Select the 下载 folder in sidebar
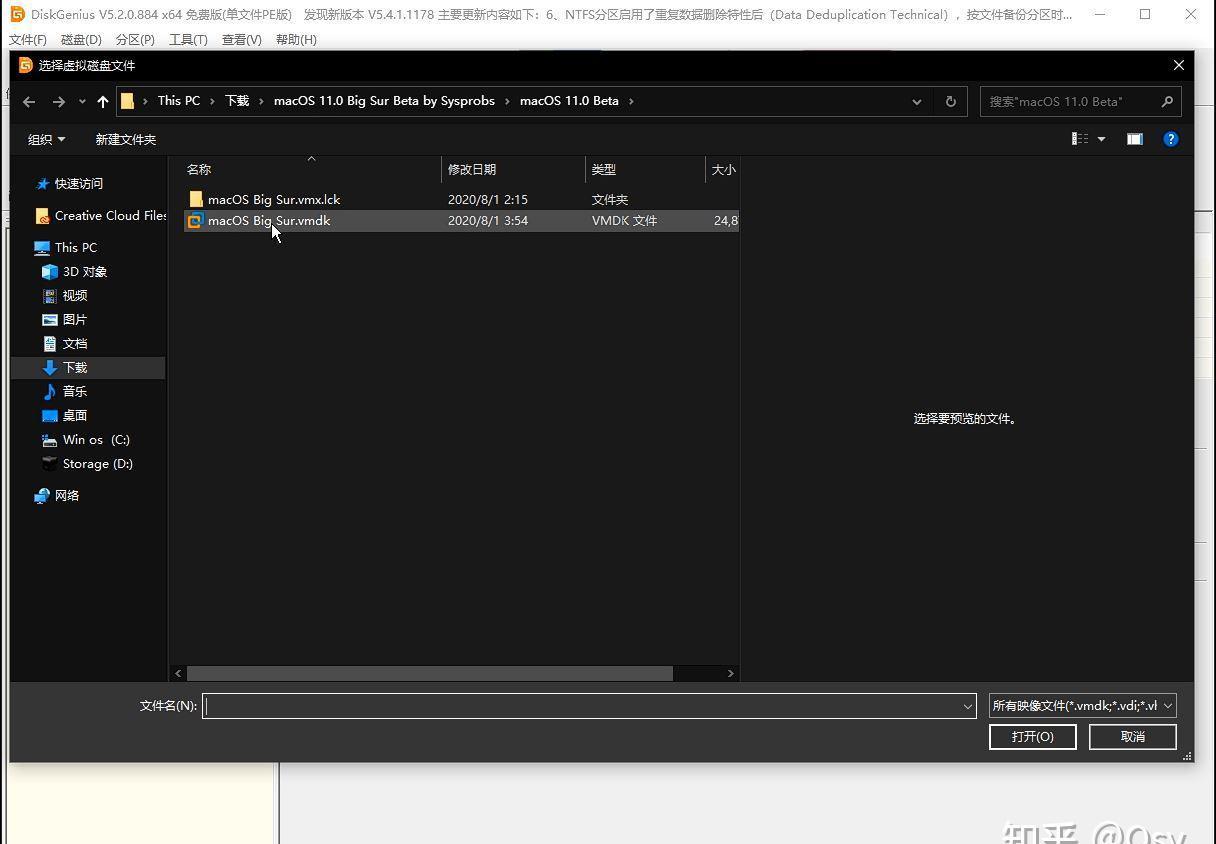 click(x=88, y=368)
